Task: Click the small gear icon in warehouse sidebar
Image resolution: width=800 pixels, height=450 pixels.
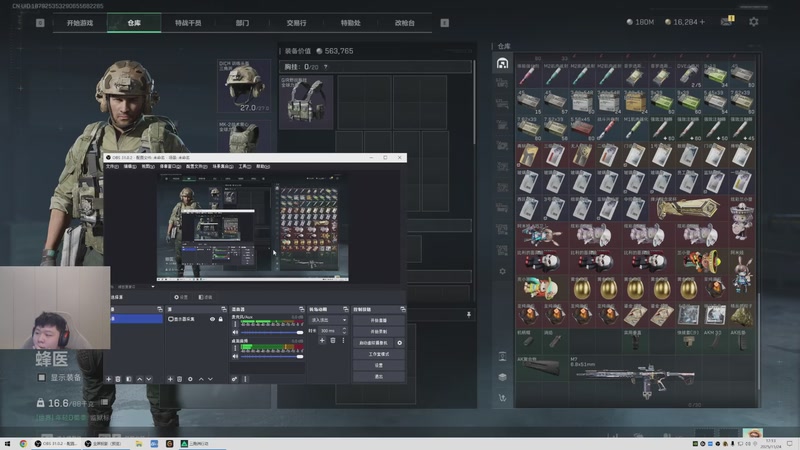Action: tap(503, 271)
